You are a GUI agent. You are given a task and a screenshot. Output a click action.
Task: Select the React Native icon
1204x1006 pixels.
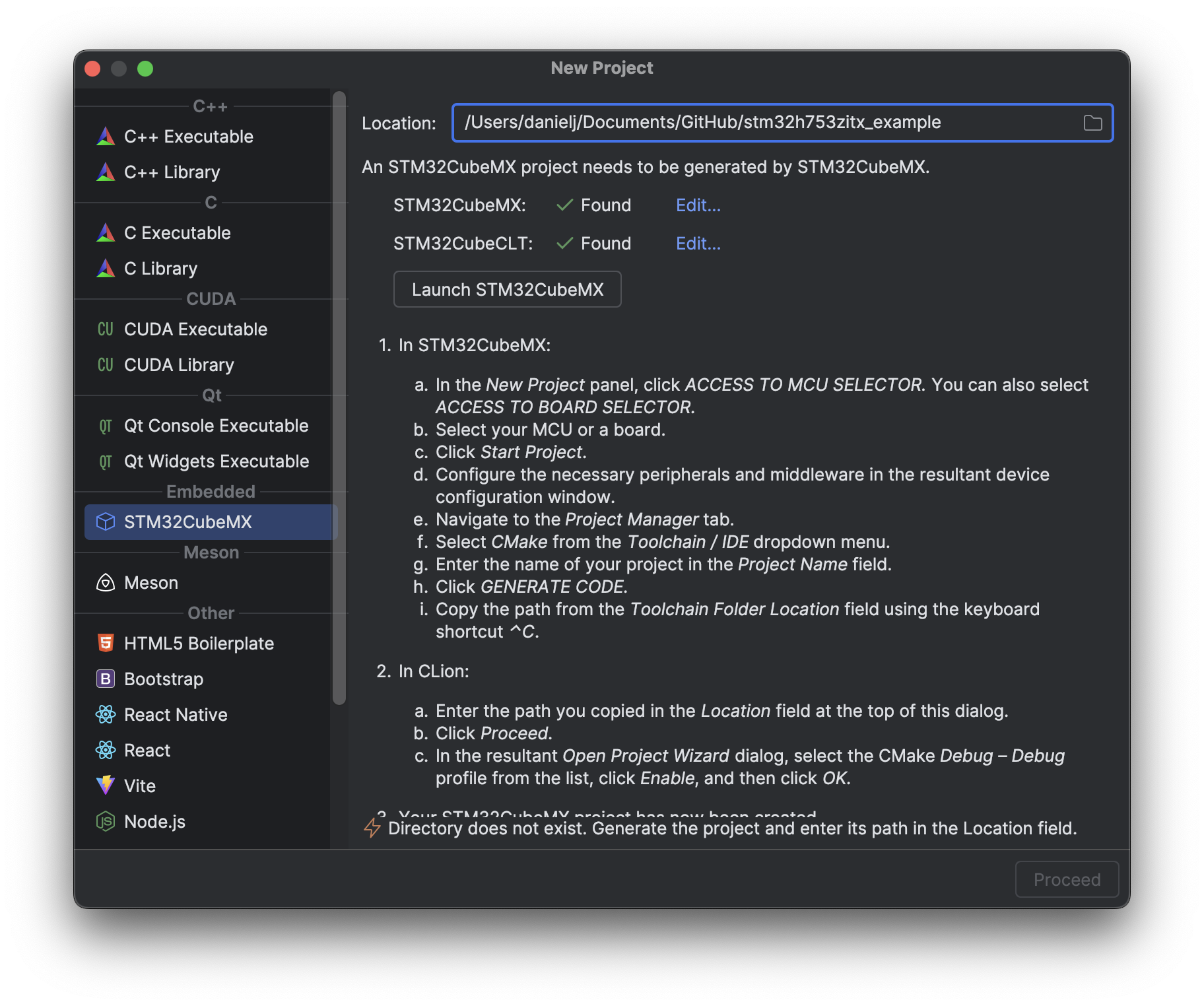coord(106,714)
